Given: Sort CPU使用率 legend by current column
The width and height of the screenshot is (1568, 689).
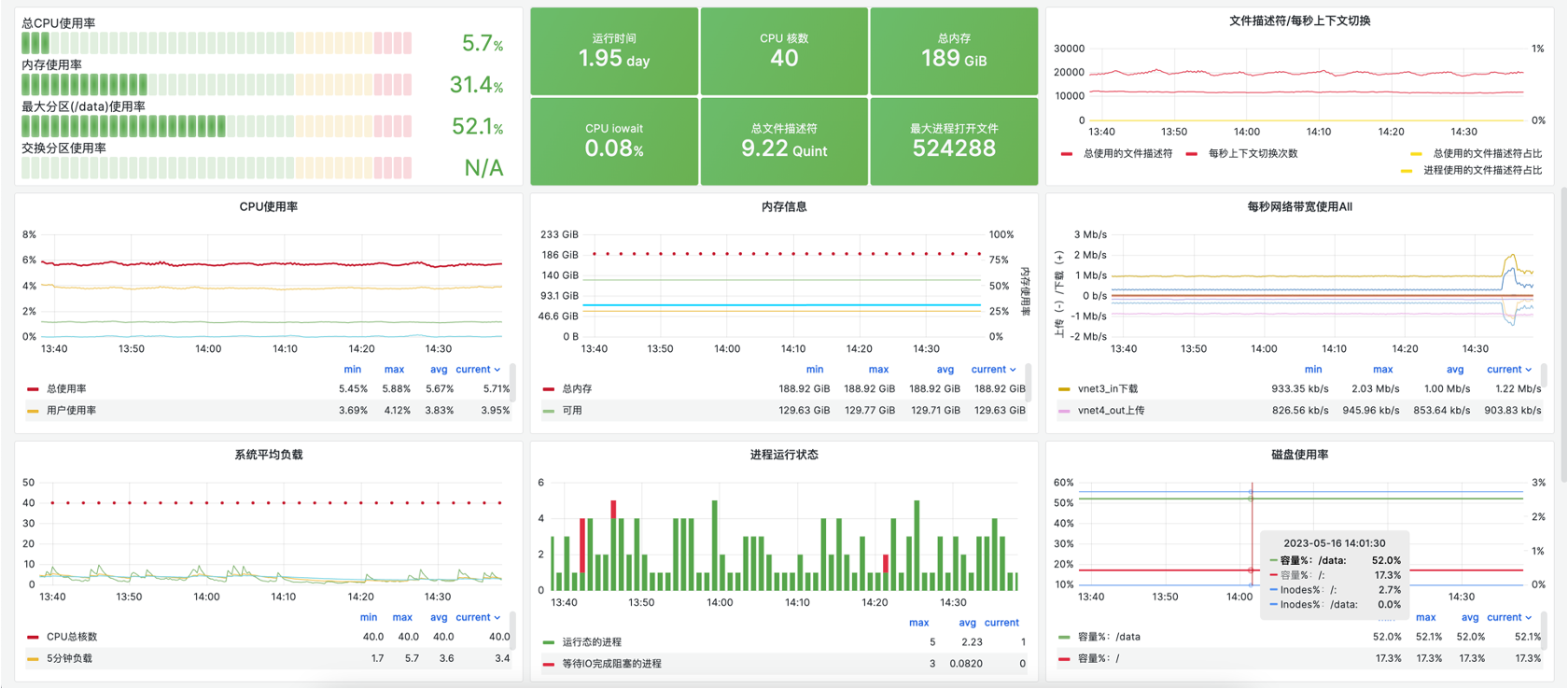Looking at the screenshot, I should pos(477,370).
